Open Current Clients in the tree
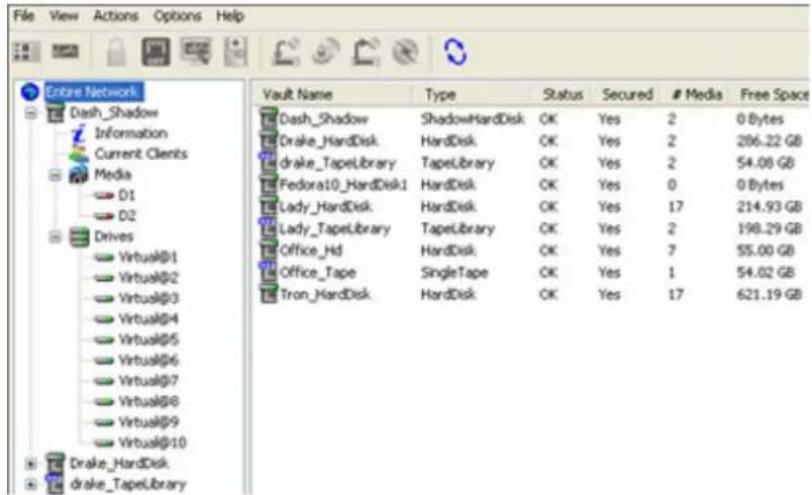The height and width of the screenshot is (495, 812). tap(141, 154)
